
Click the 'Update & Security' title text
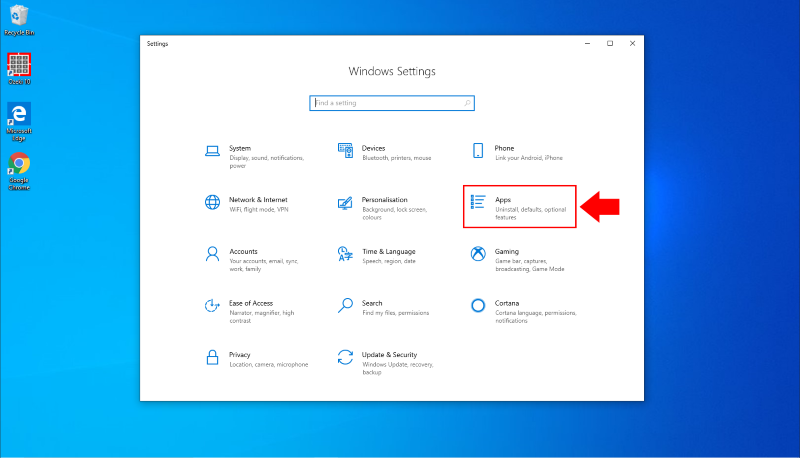pos(389,355)
